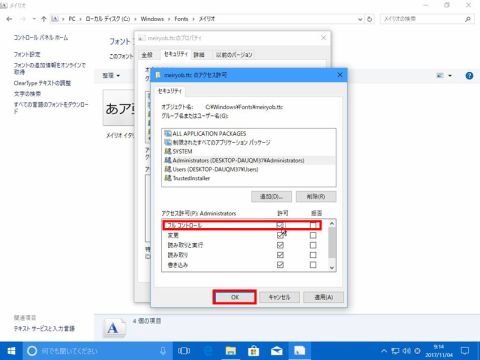Screen dimensions: 480x360
Task: Open フォント設定 link
Action: pyautogui.click(x=27, y=54)
